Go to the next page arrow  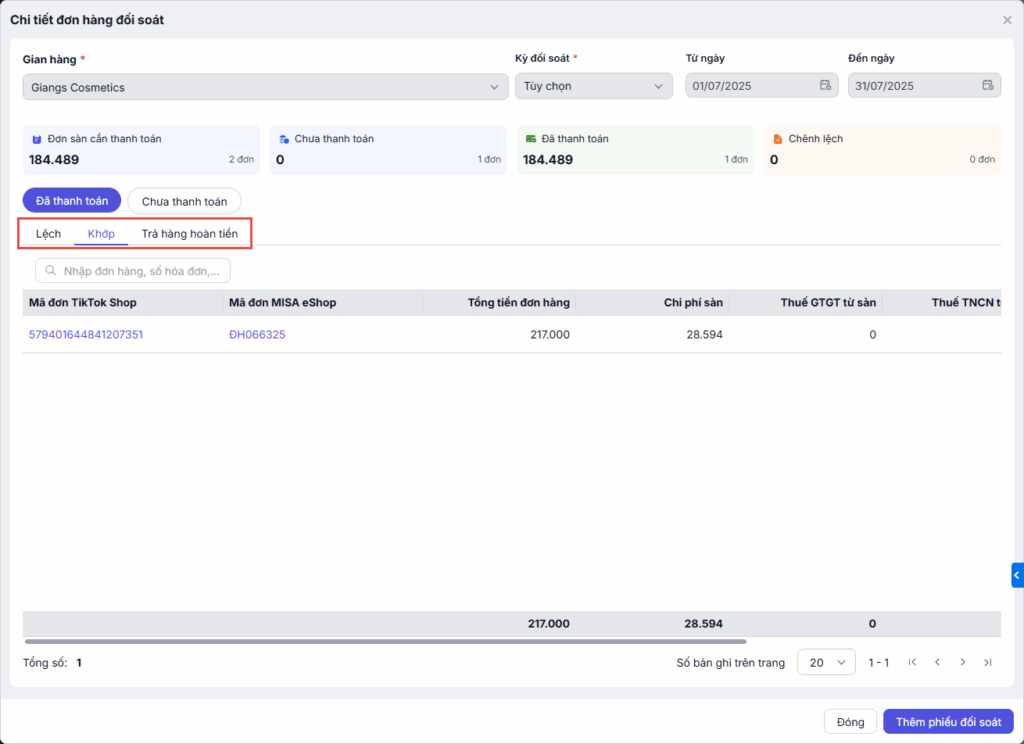[x=962, y=662]
